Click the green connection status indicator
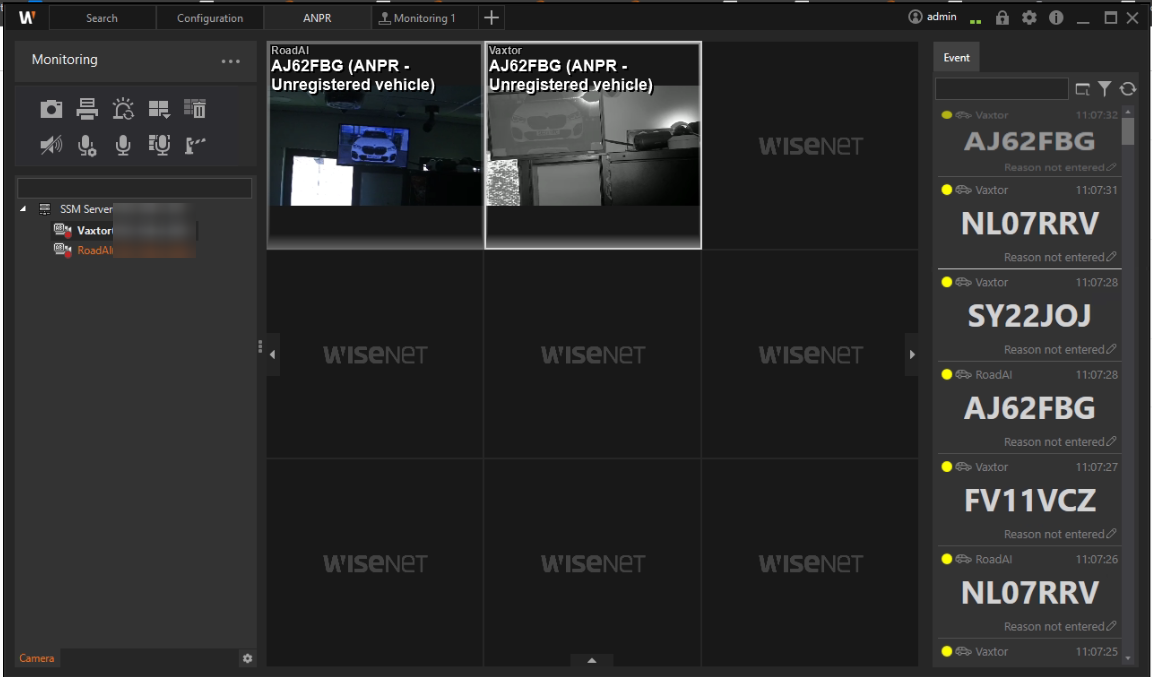The width and height of the screenshot is (1152, 677). (x=975, y=21)
